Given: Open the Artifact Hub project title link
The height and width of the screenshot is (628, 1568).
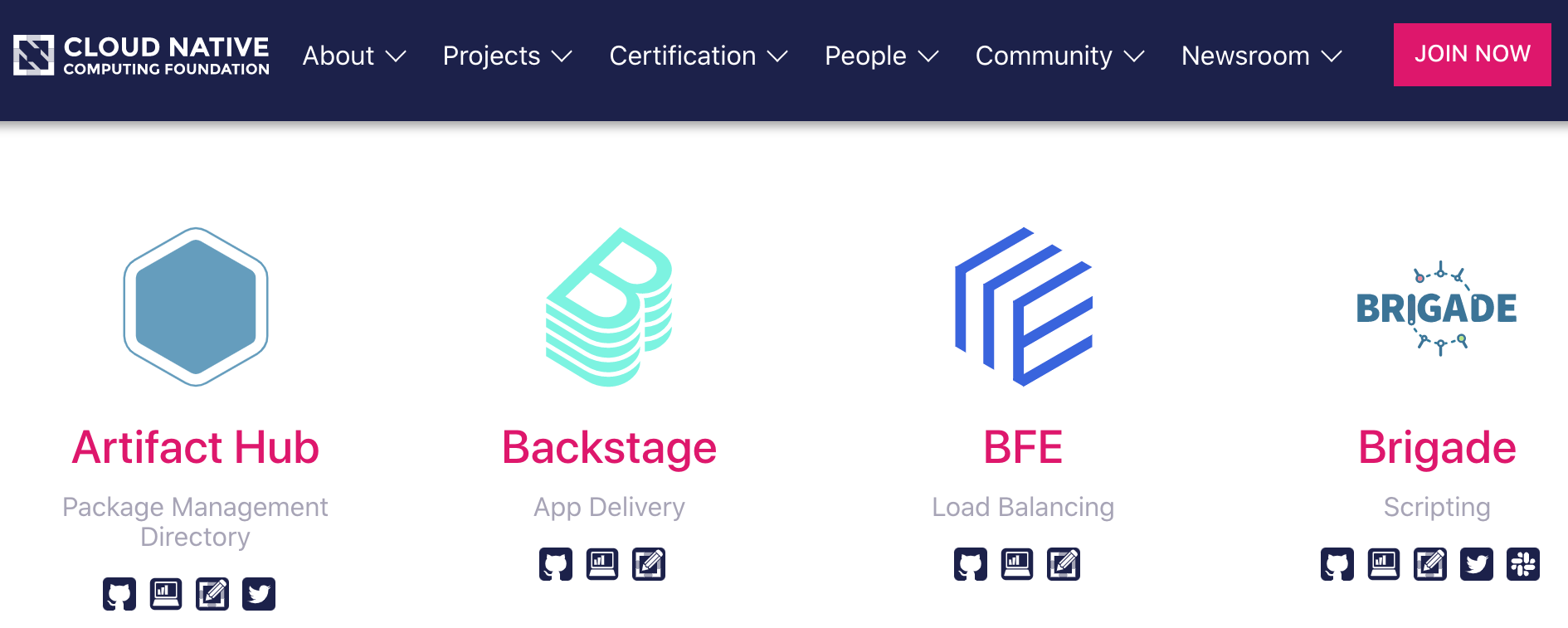Looking at the screenshot, I should click(196, 448).
